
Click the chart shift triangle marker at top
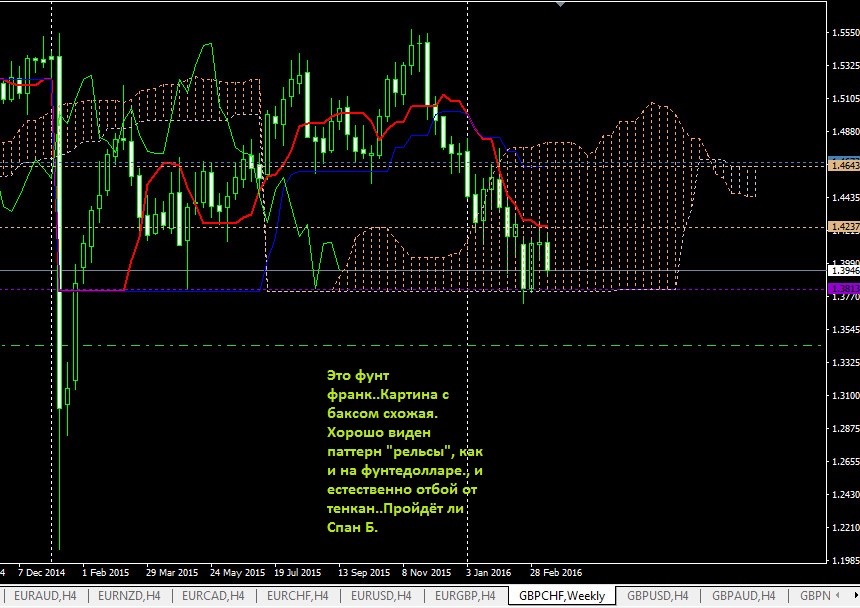[x=560, y=4]
